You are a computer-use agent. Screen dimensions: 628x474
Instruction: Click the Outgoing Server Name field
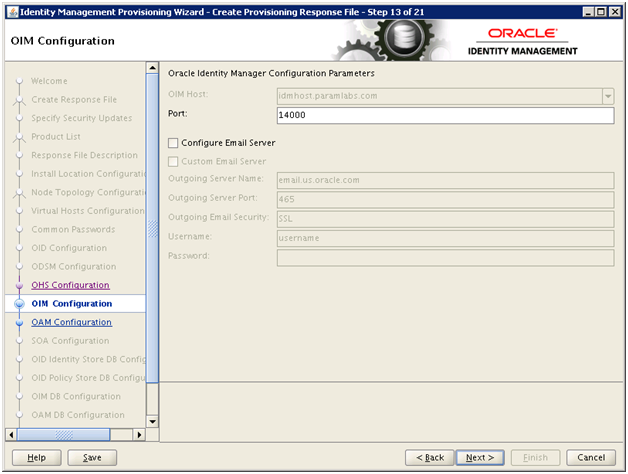point(445,180)
